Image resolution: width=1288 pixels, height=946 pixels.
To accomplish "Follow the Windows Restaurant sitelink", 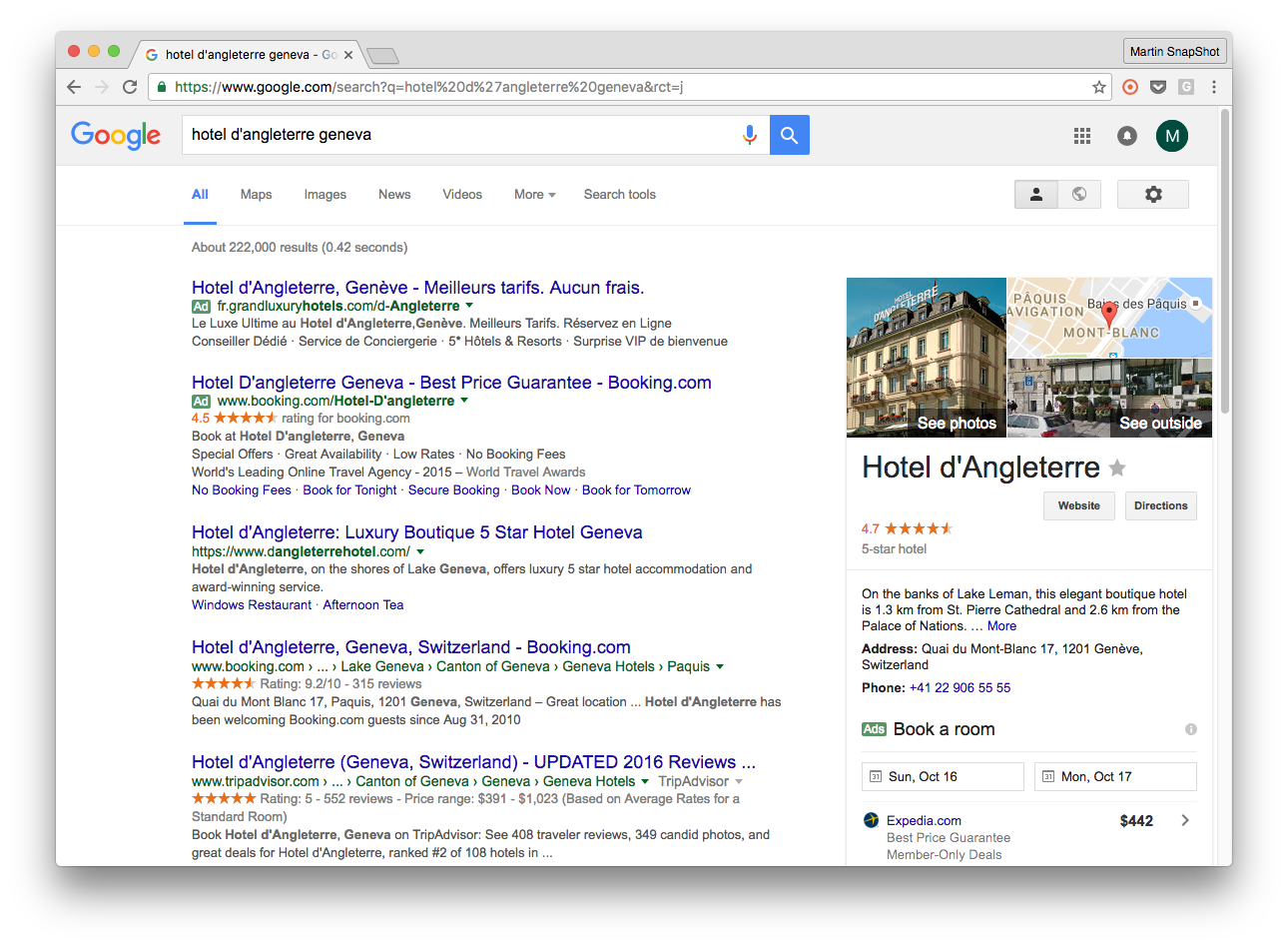I will click(x=252, y=605).
